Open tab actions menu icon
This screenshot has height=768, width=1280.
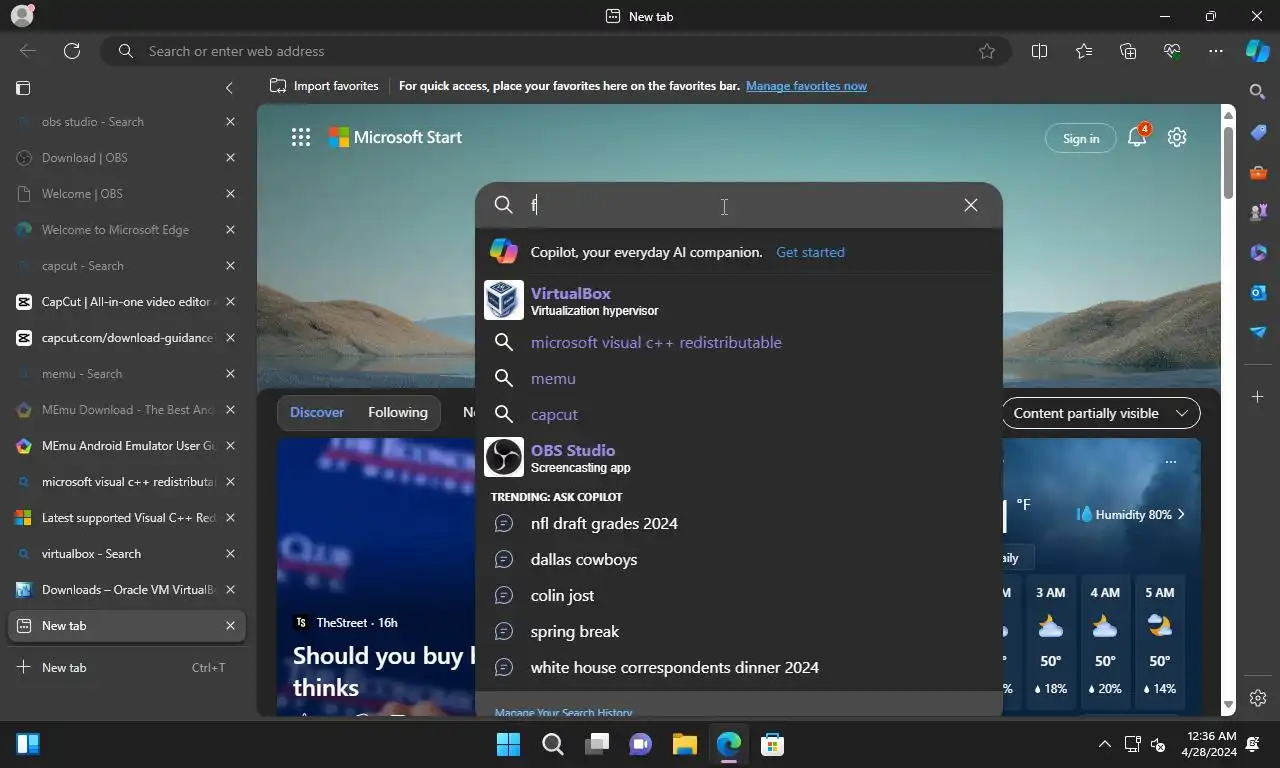pos(23,88)
